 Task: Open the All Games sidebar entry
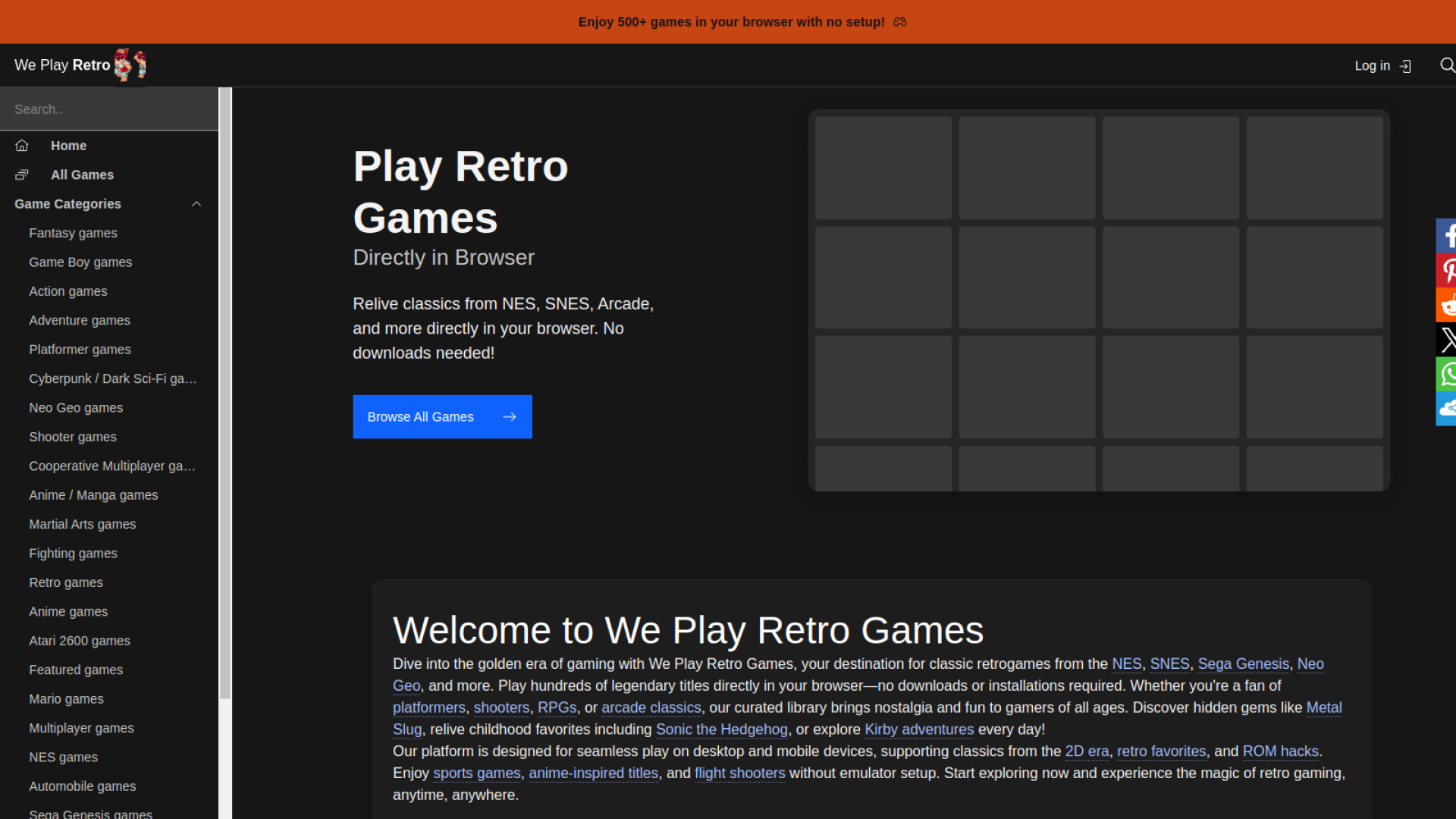click(82, 174)
